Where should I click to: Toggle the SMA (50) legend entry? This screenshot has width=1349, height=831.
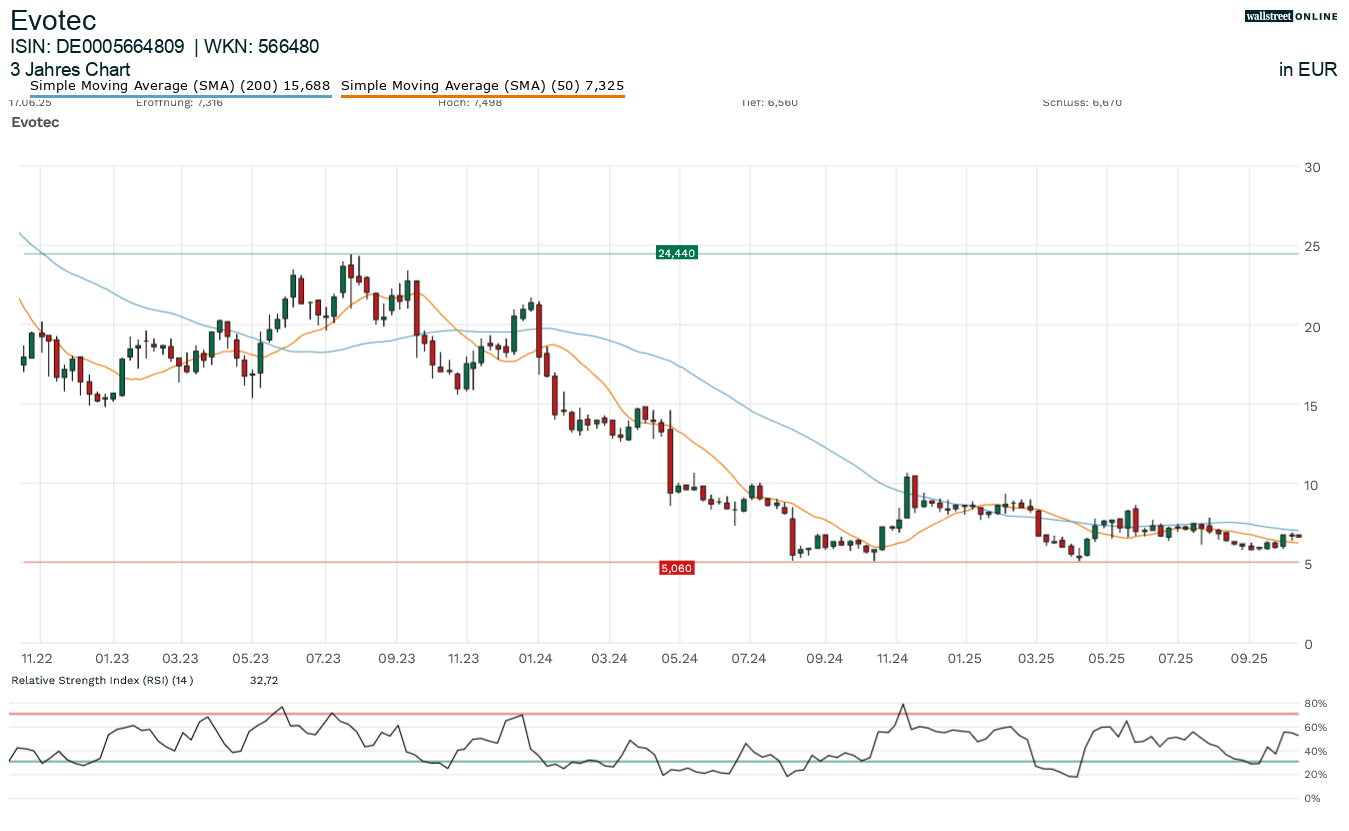click(x=482, y=86)
